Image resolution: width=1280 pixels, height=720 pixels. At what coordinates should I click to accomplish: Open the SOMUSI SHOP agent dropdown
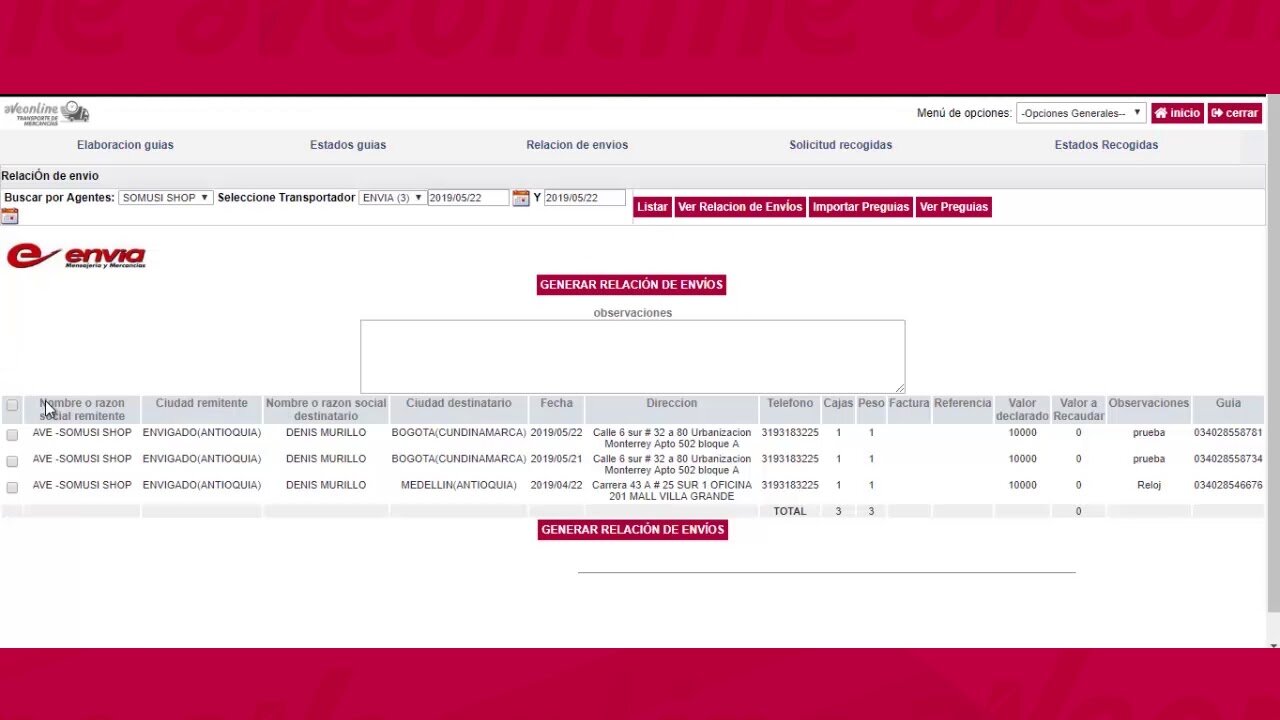pos(165,198)
